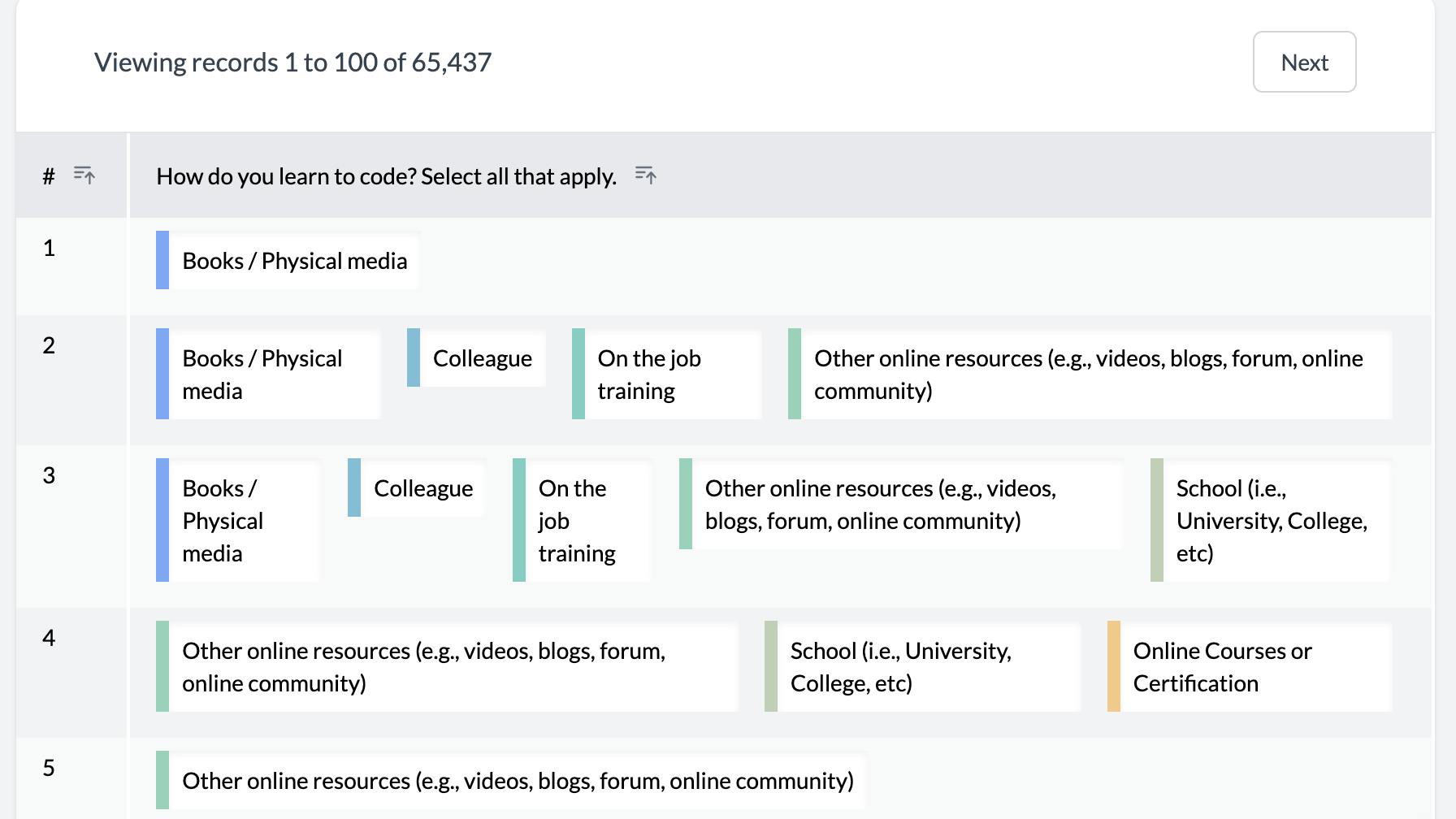Click row number 3
This screenshot has width=1456, height=819.
[x=49, y=475]
